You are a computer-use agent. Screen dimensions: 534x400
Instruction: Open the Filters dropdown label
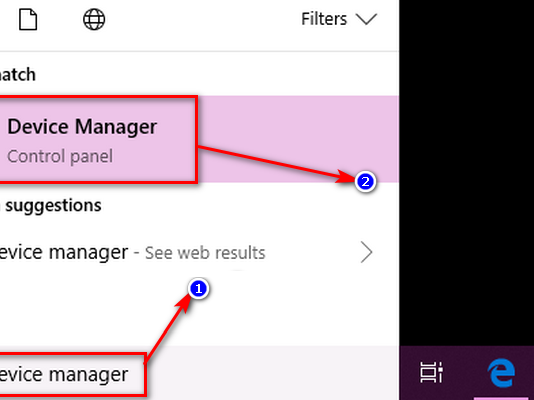[x=324, y=19]
